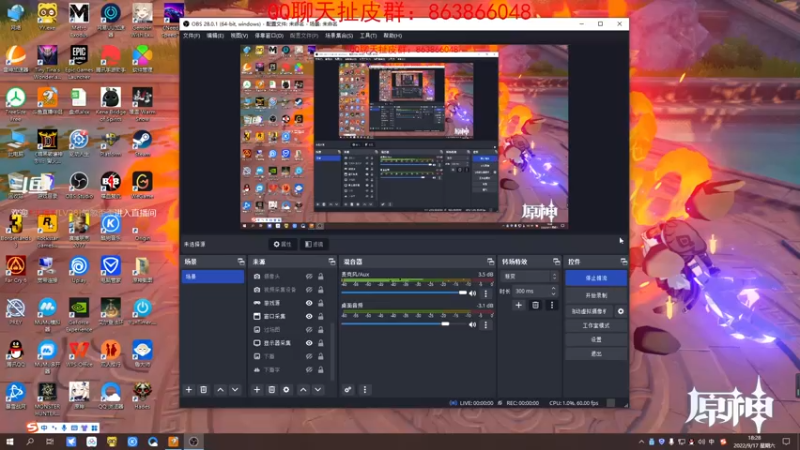Expand hidden system tray icons chevron

[641, 442]
